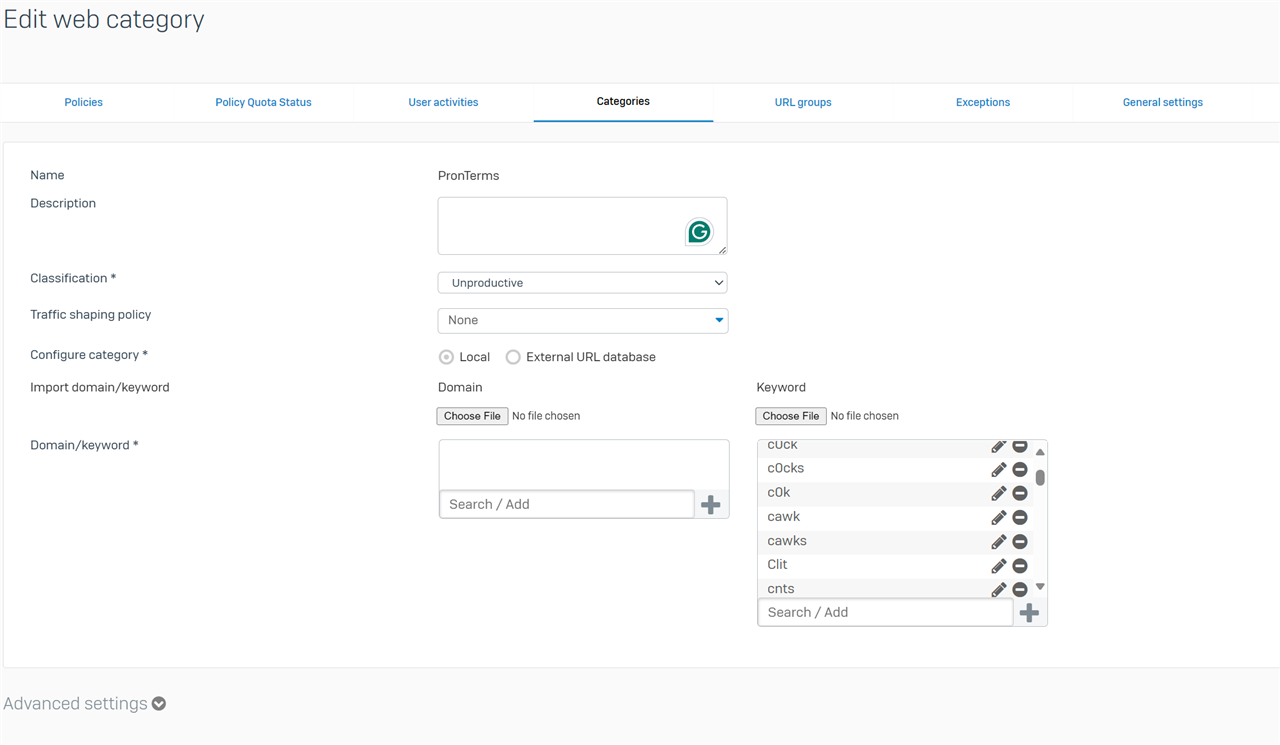Click the Grammarly icon in Description box
This screenshot has width=1280, height=745.
pyautogui.click(x=699, y=232)
